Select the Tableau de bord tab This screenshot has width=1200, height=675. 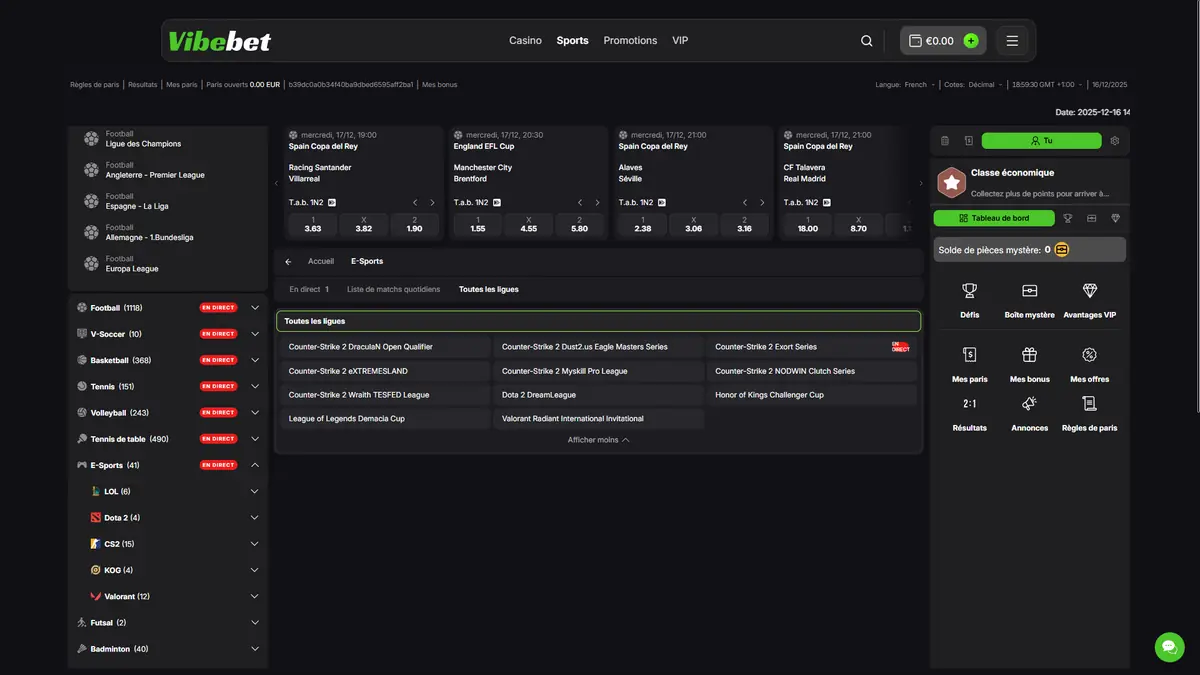994,218
